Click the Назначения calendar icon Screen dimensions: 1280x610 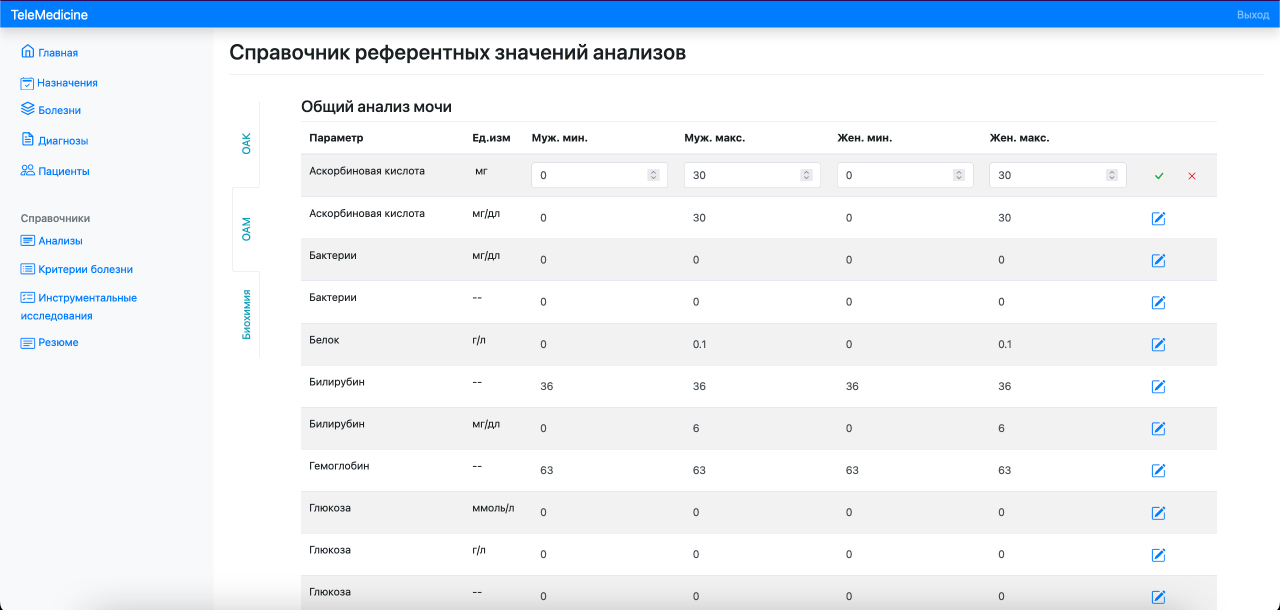tap(28, 83)
